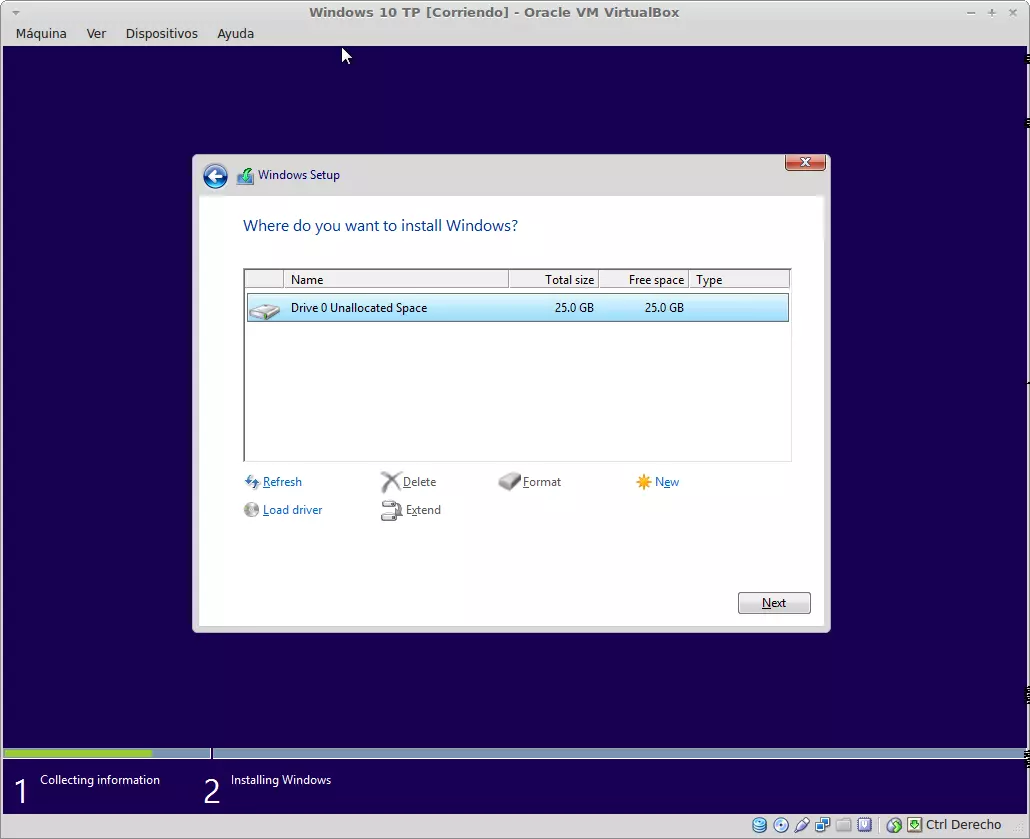Image resolution: width=1030 pixels, height=839 pixels.
Task: Open the Máquina menu
Action: [41, 33]
